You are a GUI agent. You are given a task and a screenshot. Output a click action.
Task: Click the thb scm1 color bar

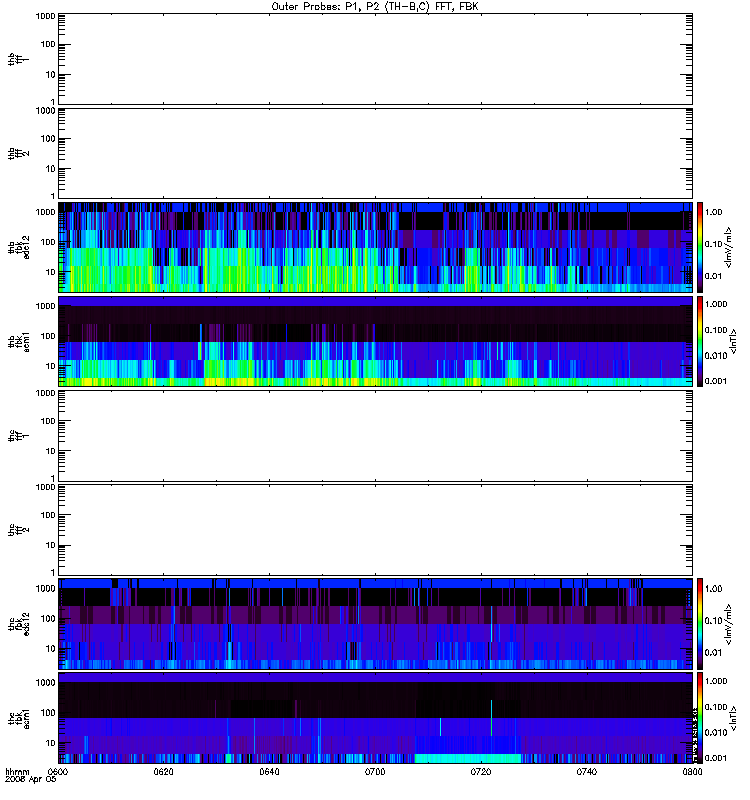[700, 341]
